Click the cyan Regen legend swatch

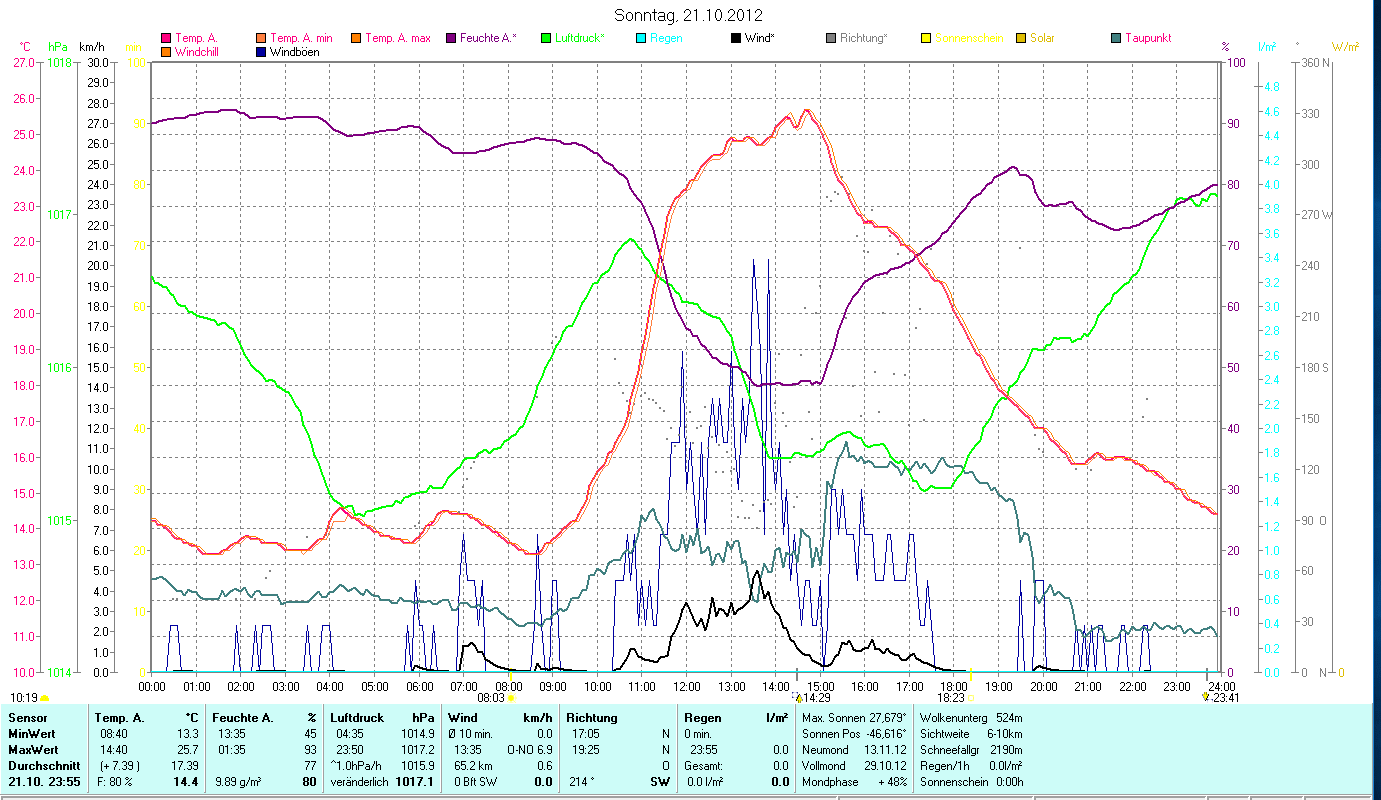(641, 38)
